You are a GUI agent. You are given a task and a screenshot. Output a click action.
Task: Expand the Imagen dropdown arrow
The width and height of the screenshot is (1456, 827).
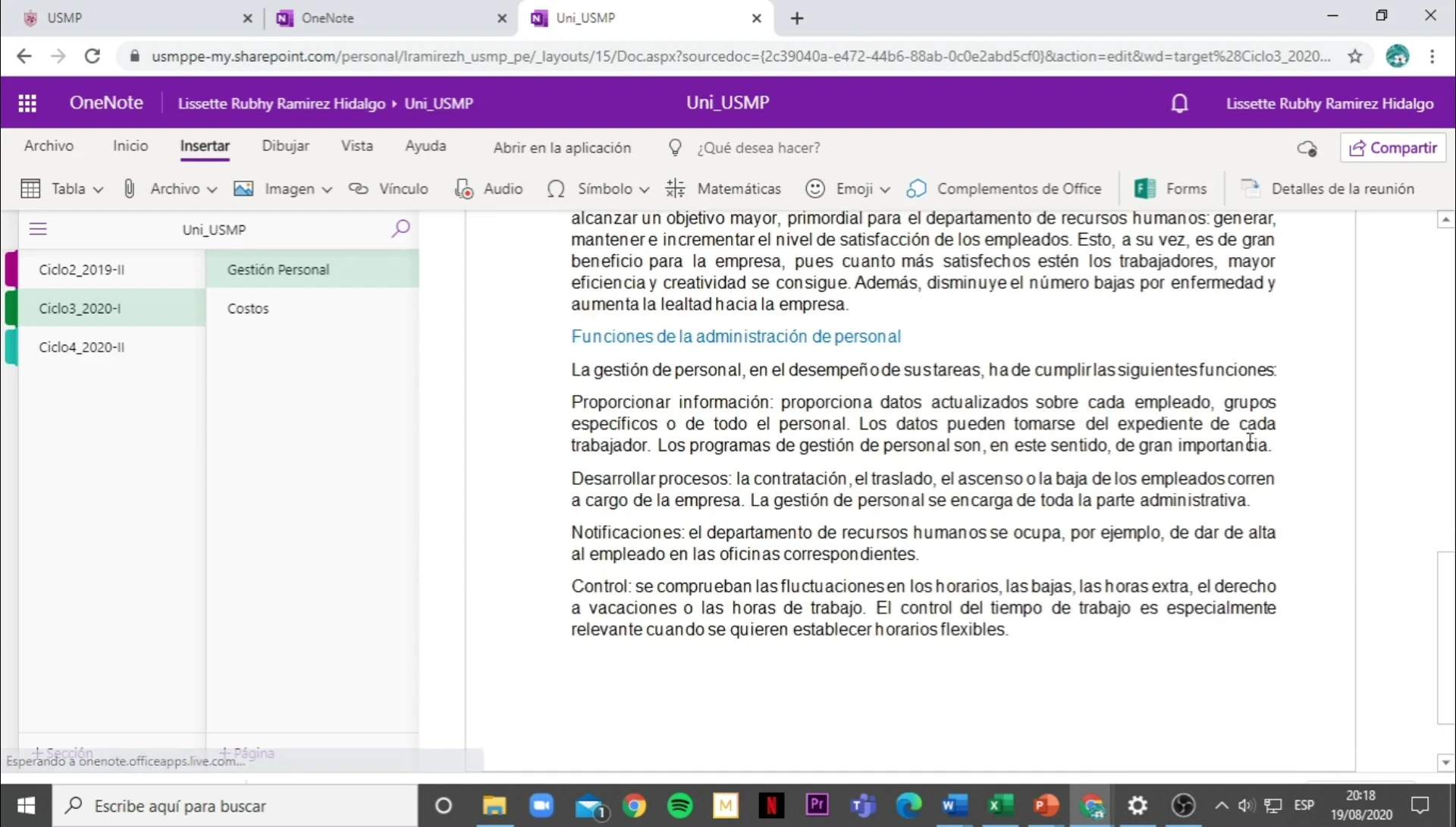(327, 190)
